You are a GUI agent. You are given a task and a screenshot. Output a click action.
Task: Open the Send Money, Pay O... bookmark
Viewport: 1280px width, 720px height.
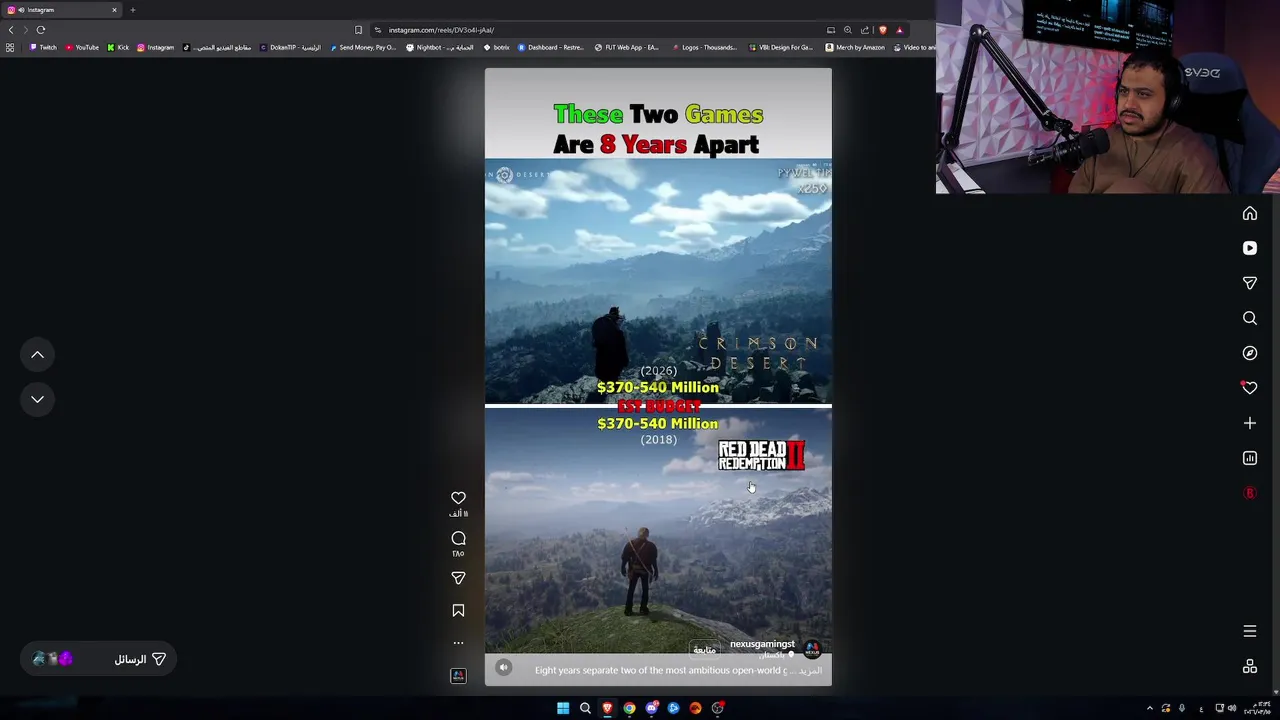coord(363,47)
